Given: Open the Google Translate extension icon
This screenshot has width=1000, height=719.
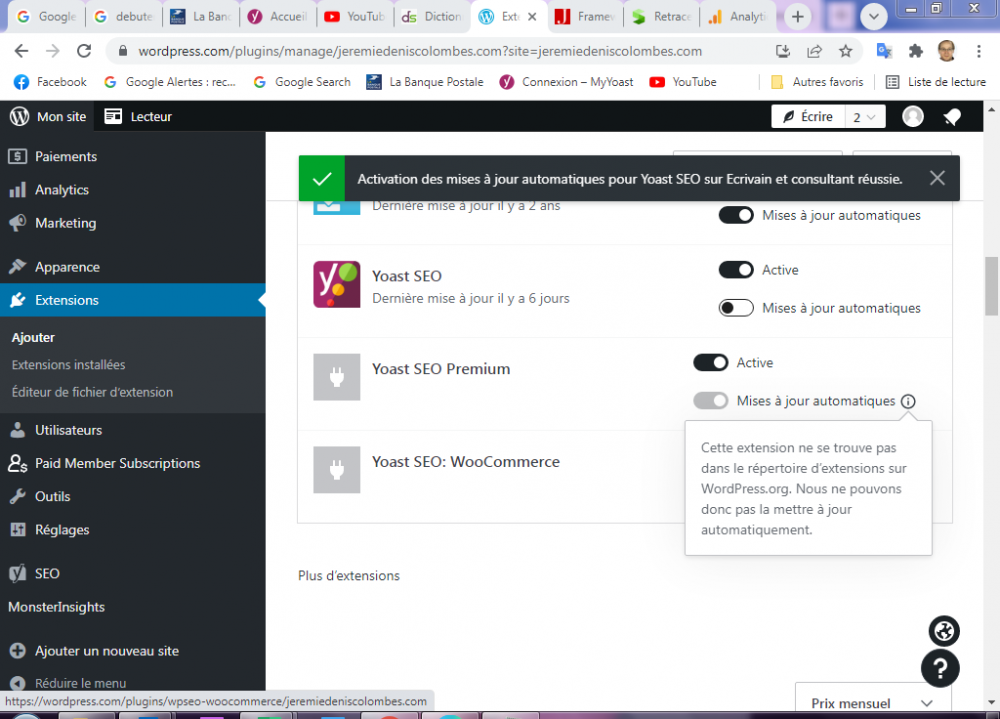Looking at the screenshot, I should coord(884,51).
